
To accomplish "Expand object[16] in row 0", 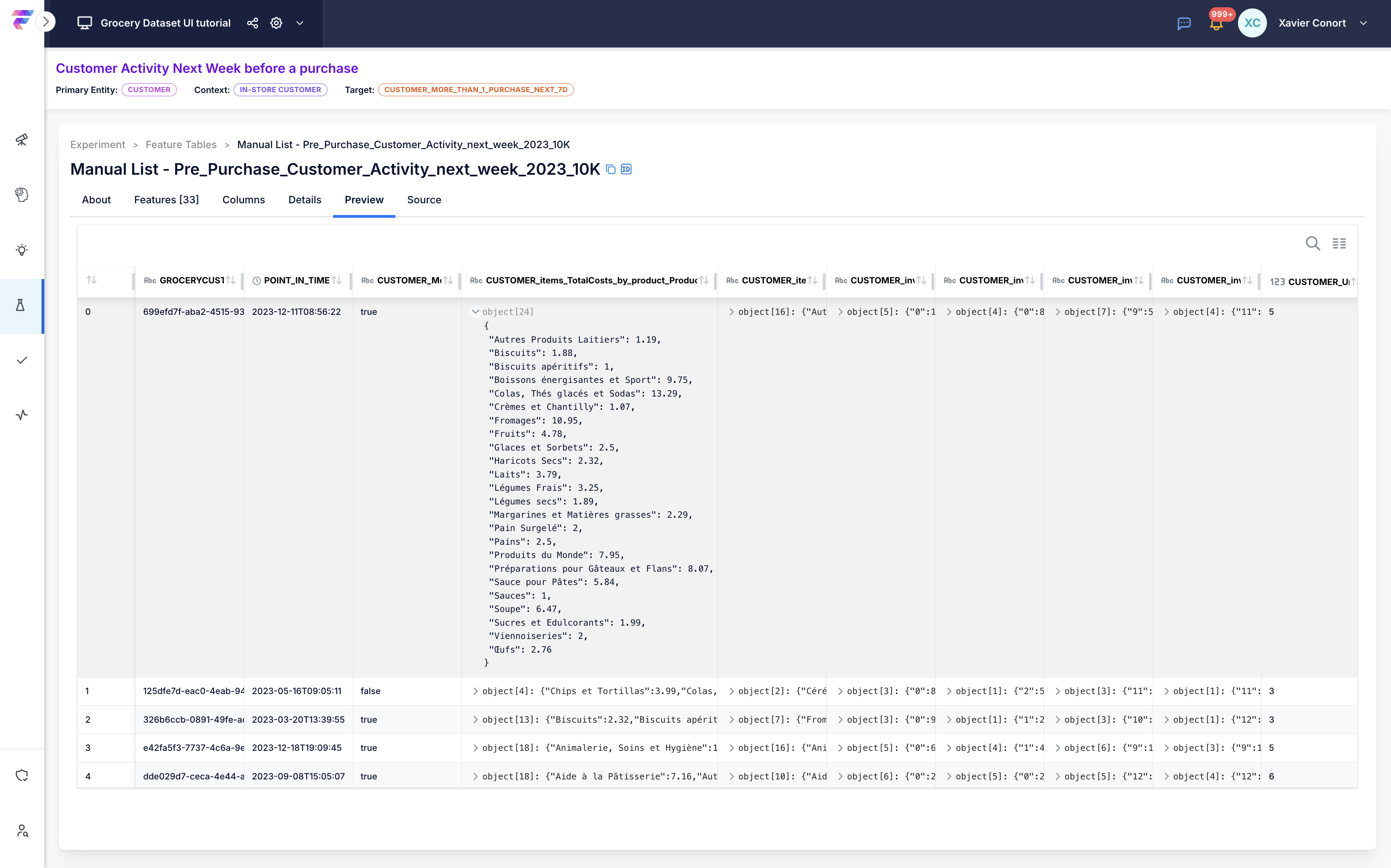I will (731, 312).
